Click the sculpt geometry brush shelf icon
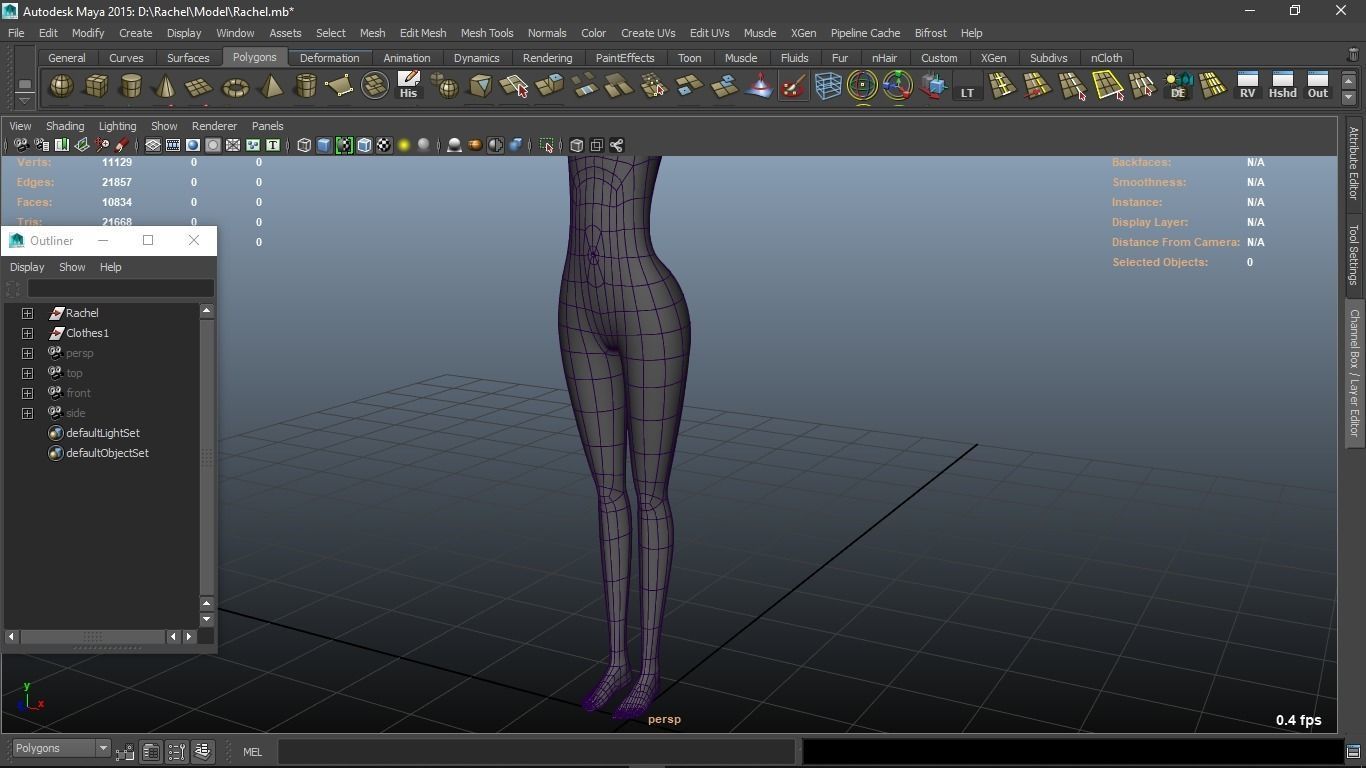 (x=793, y=87)
